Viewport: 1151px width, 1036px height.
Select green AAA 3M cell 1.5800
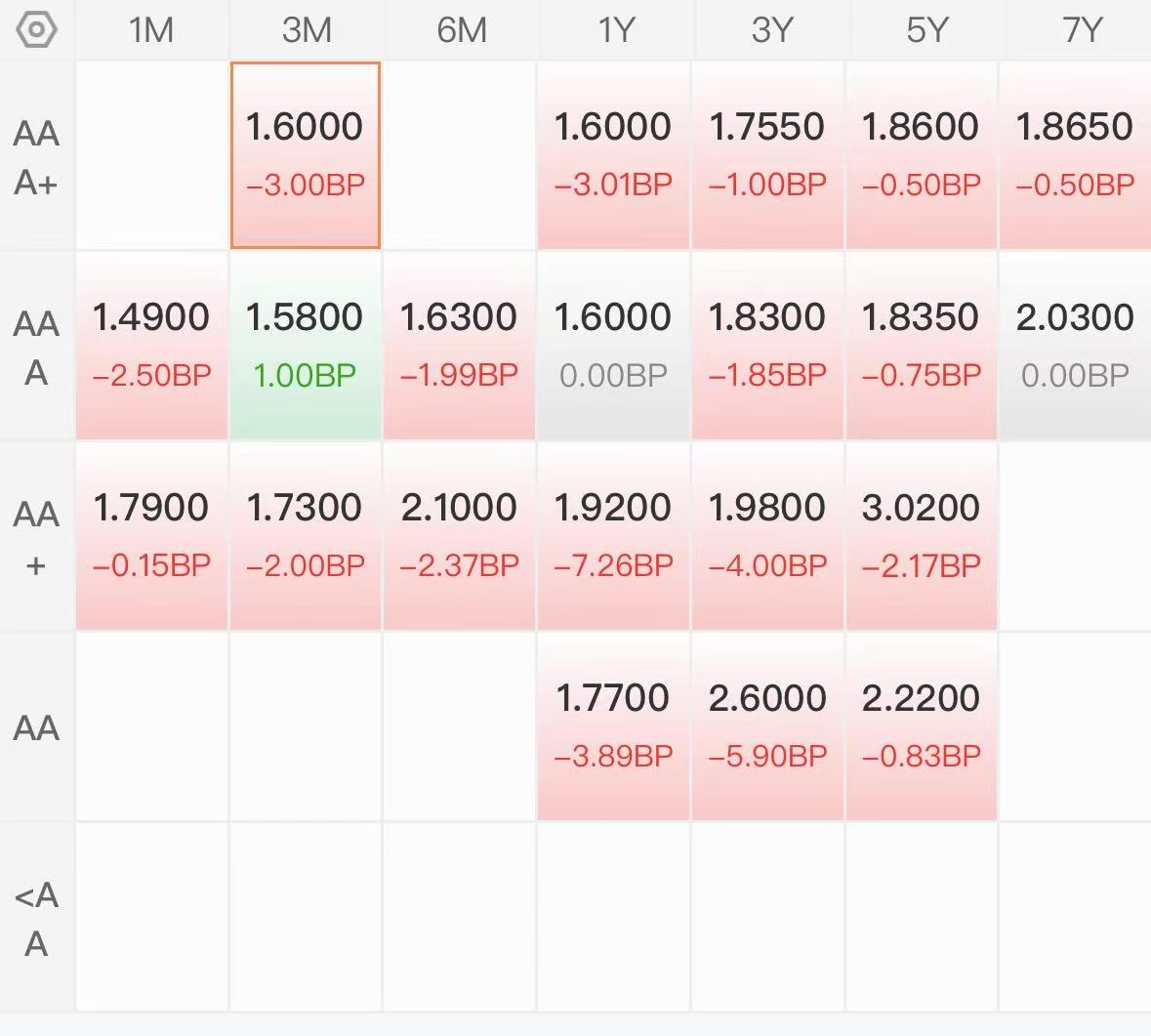click(x=306, y=346)
